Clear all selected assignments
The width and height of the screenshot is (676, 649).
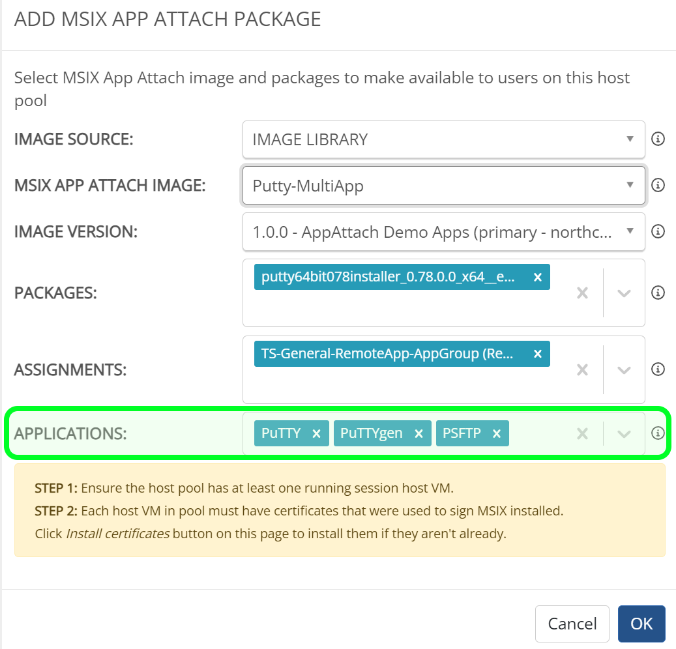coord(582,369)
